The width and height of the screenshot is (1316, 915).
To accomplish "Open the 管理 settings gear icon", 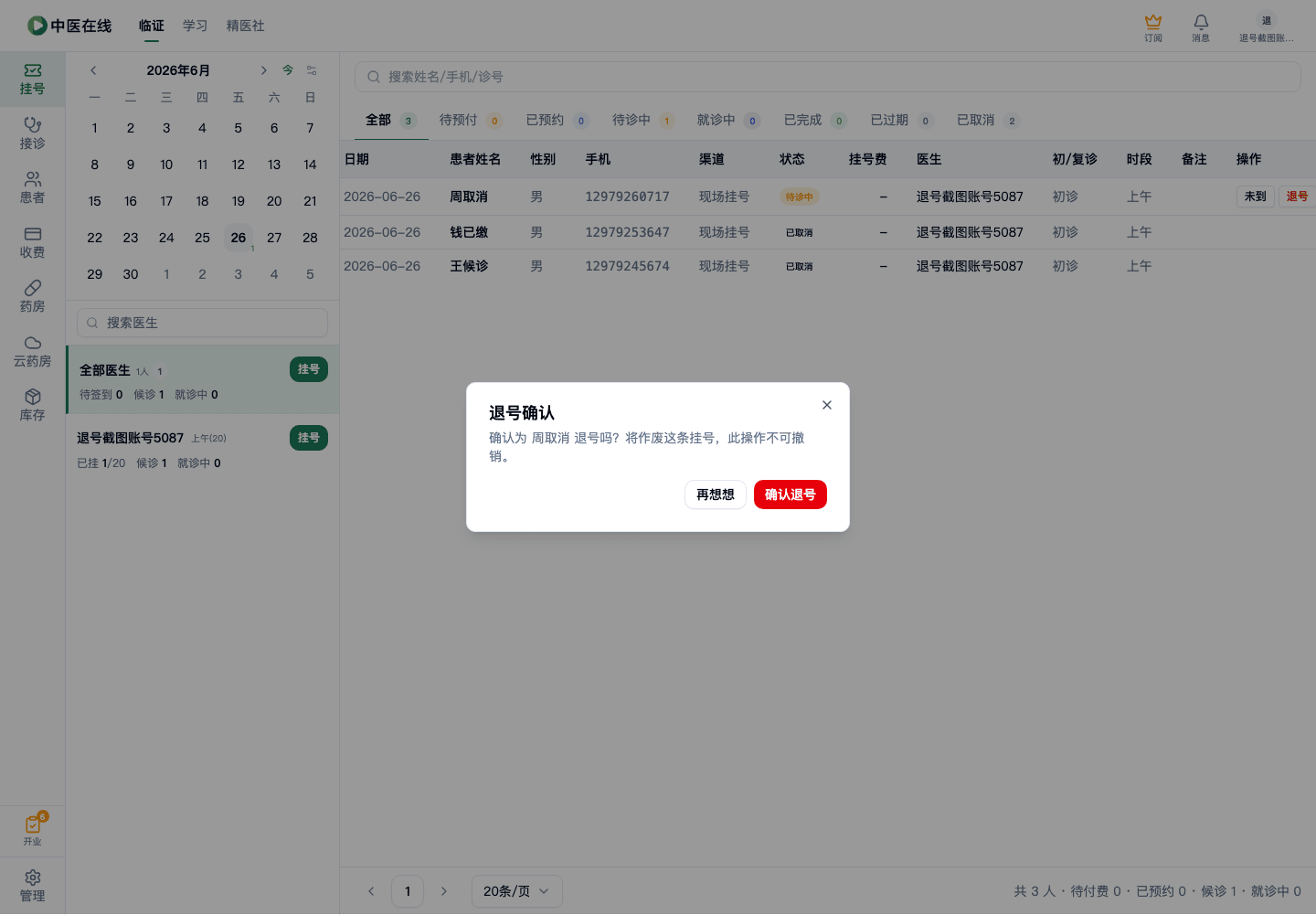I will coord(32,885).
